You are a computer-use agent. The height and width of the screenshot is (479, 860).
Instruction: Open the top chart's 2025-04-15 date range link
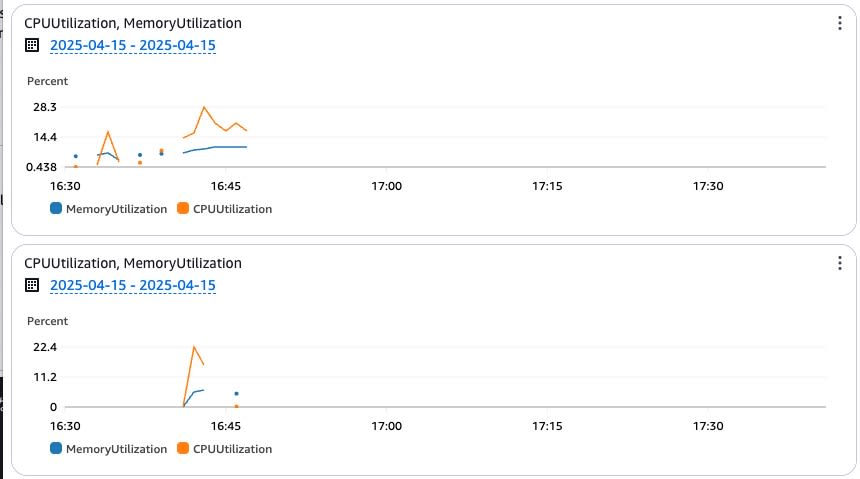tap(133, 45)
